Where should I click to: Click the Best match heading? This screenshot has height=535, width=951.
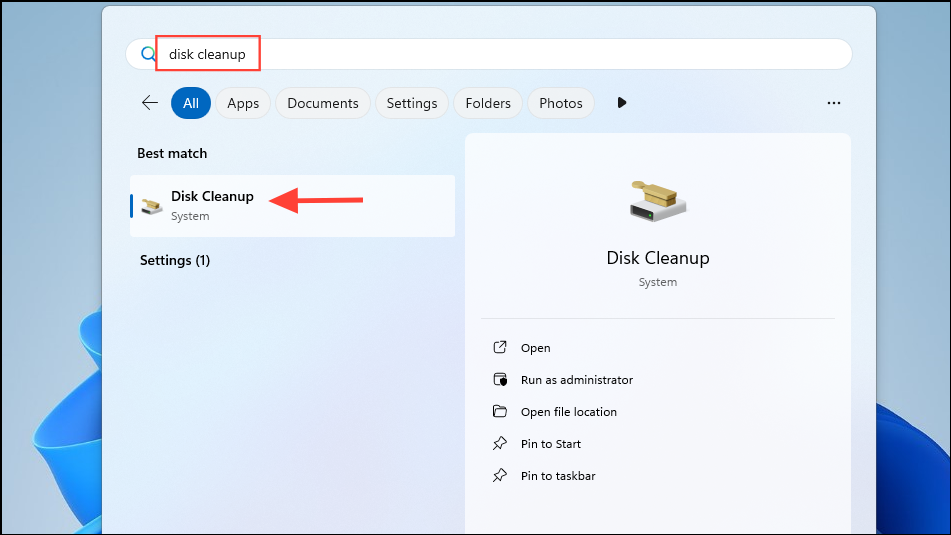(x=172, y=153)
